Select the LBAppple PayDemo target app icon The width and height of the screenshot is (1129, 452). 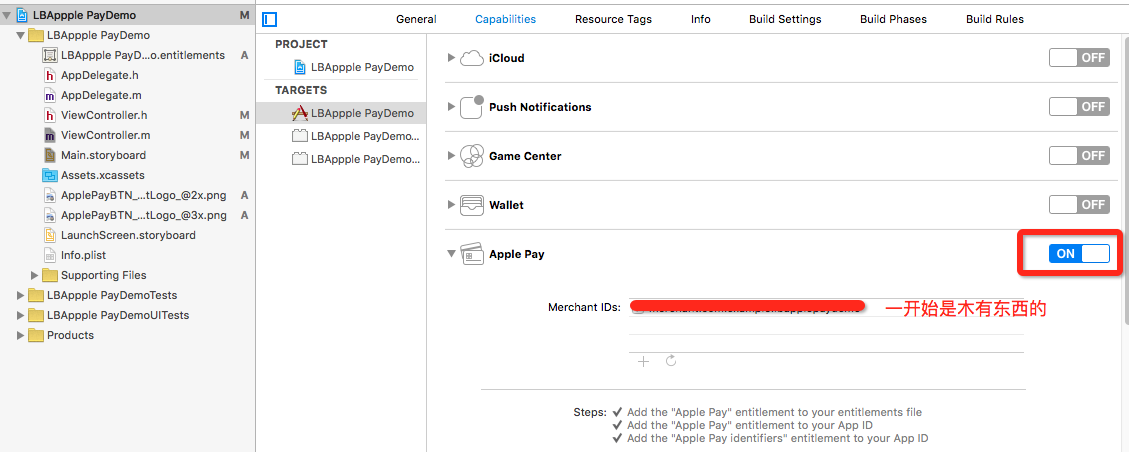click(x=299, y=113)
